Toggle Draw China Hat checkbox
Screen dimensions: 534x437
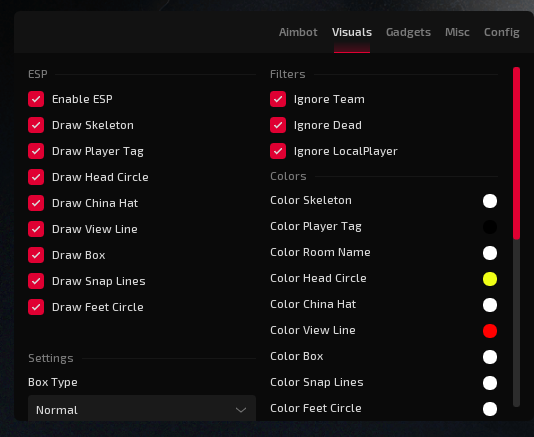36,203
